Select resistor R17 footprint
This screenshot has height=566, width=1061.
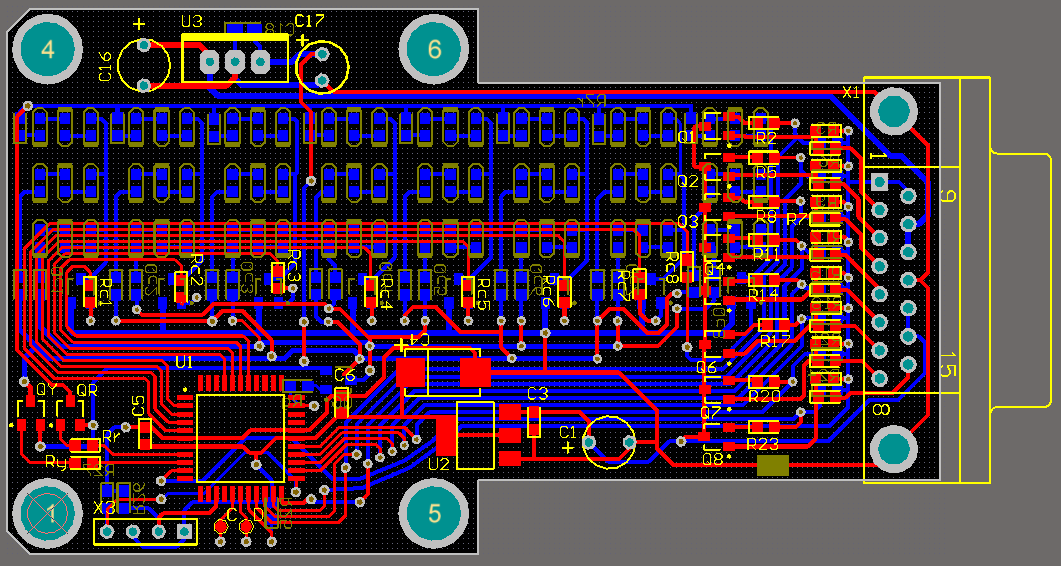pos(773,325)
